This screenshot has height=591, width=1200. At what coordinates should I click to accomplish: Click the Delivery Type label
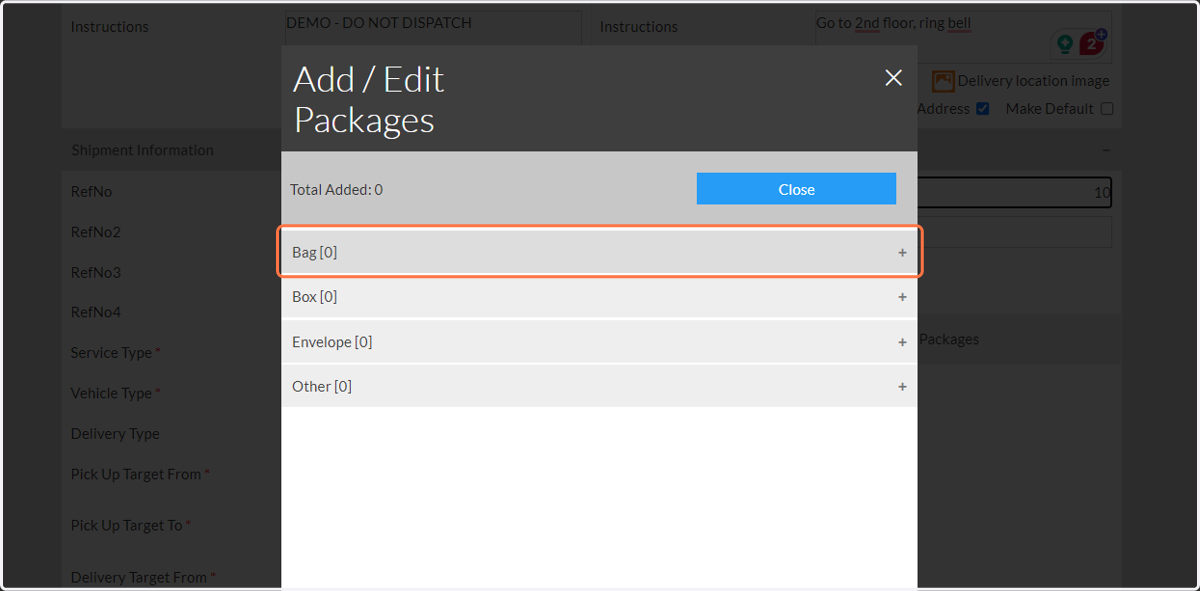pyautogui.click(x=115, y=434)
